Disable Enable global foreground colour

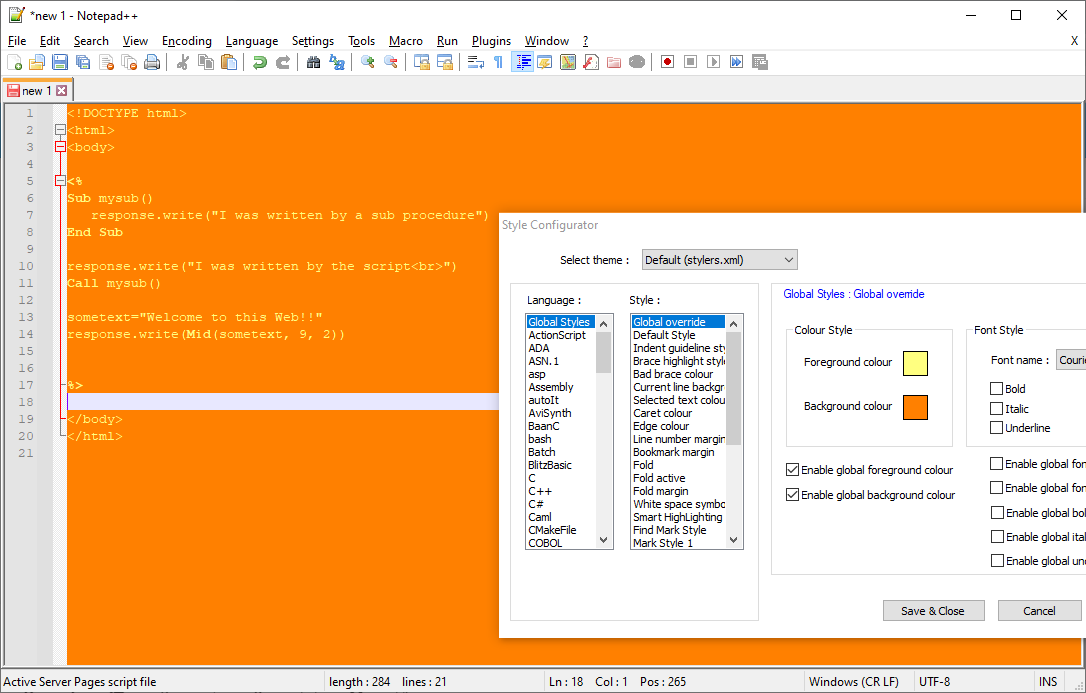point(793,470)
